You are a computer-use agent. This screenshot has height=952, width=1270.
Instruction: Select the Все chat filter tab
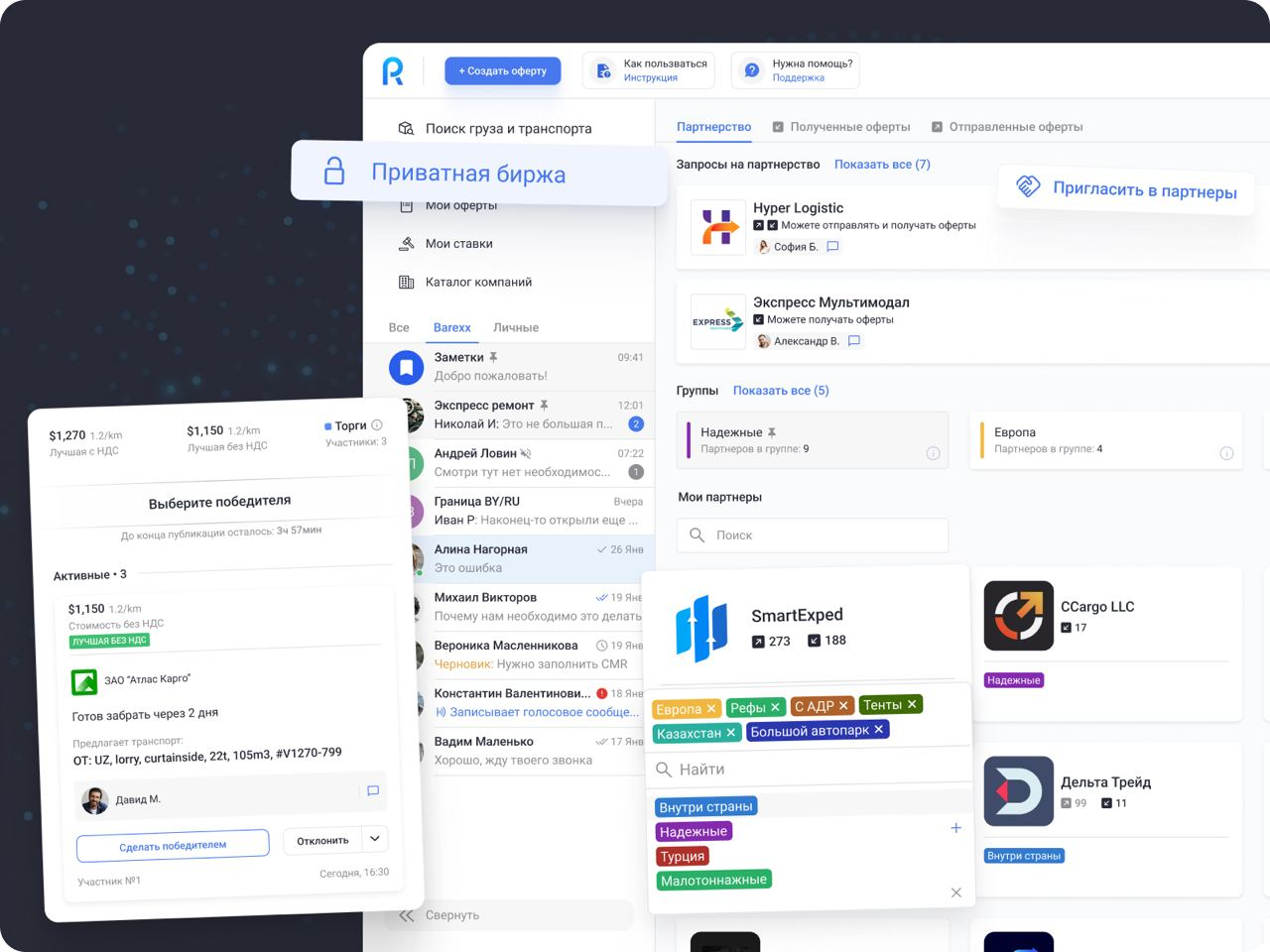pyautogui.click(x=399, y=327)
